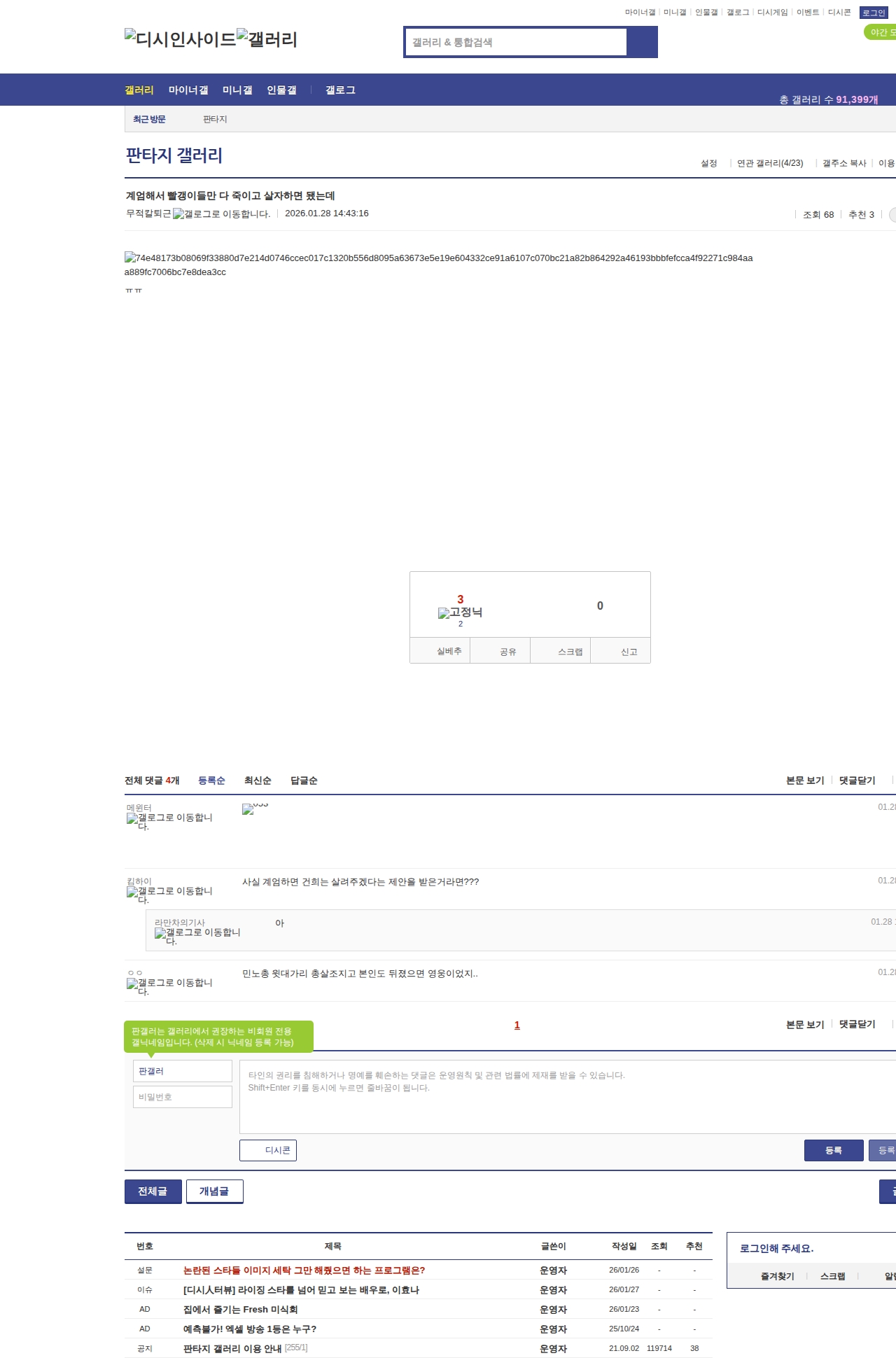Click 본문 보기 above the comment list
The image size is (896, 1358).
click(x=805, y=780)
